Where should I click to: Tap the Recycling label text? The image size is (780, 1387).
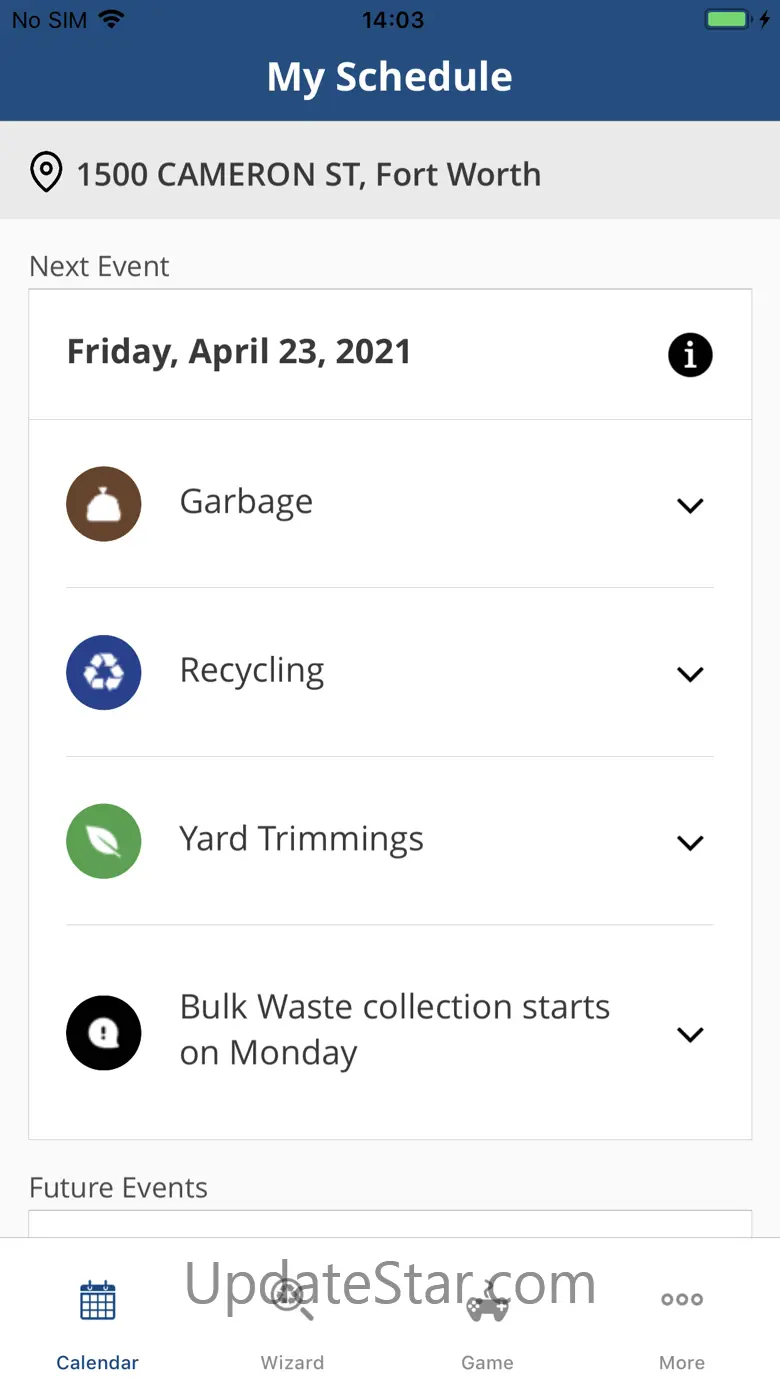[252, 671]
